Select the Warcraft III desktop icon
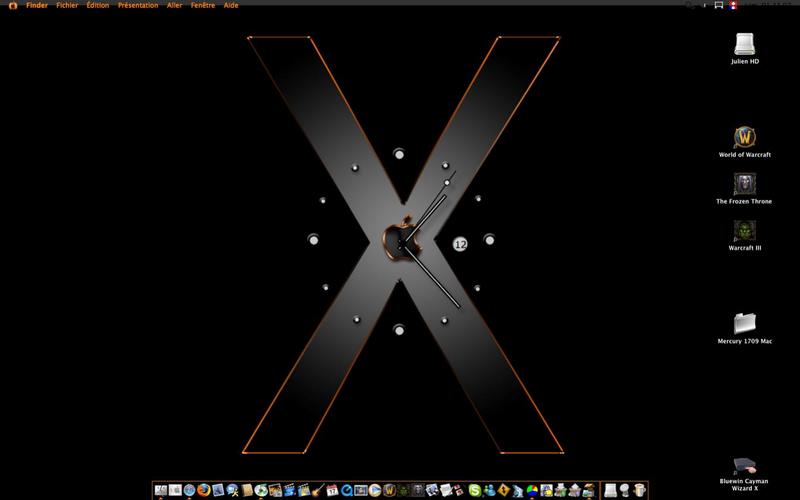Image resolution: width=800 pixels, height=500 pixels. (744, 230)
